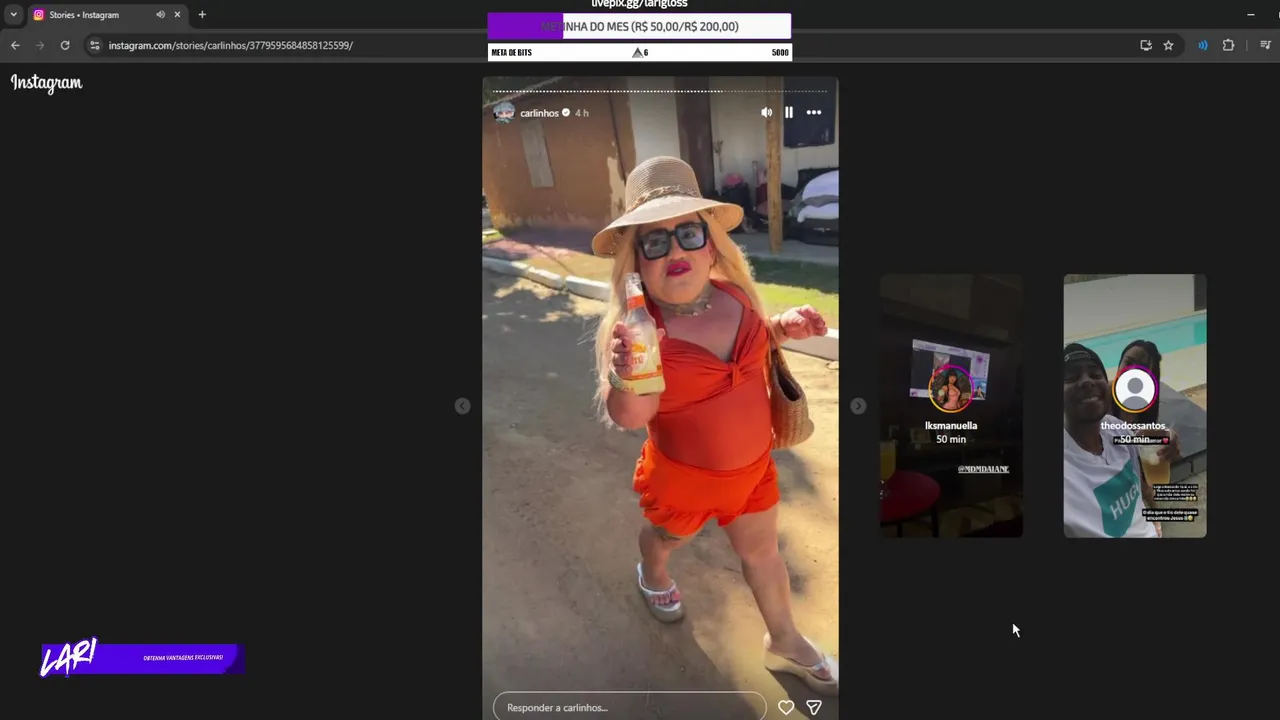
Task: Click the Instagram logo
Action: pos(46,84)
